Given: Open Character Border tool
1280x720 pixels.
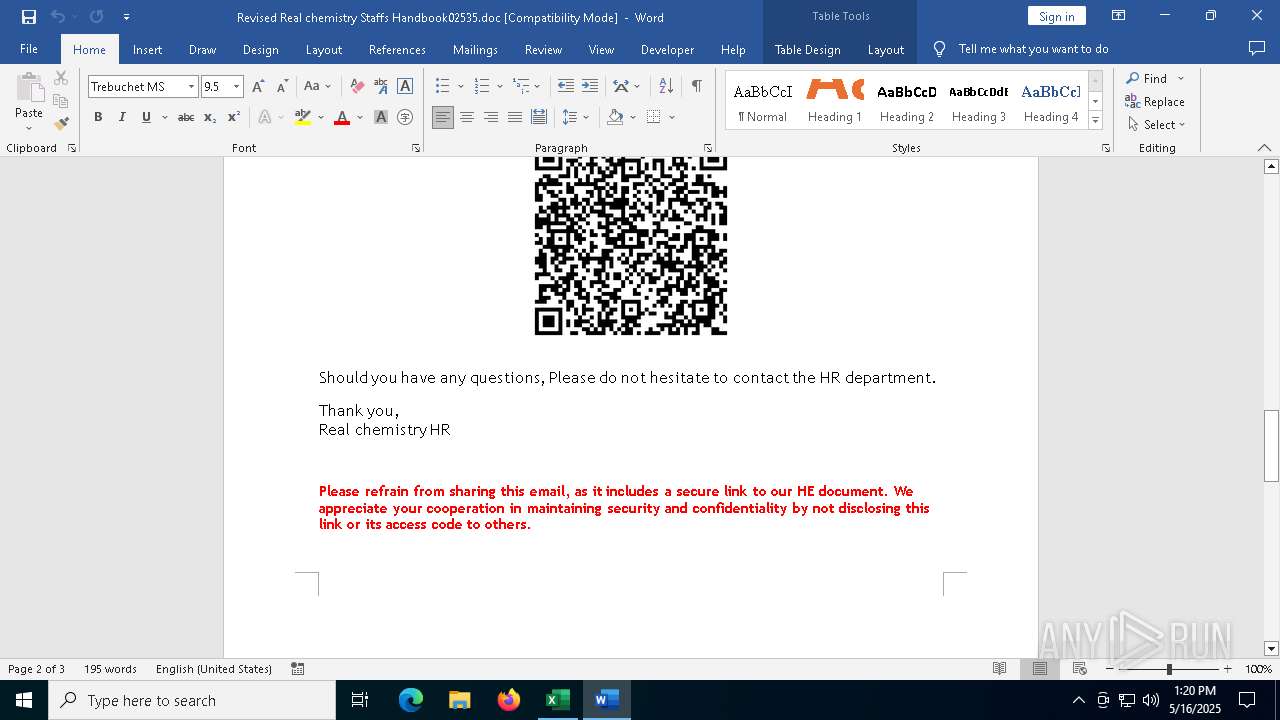Looking at the screenshot, I should click(x=405, y=87).
